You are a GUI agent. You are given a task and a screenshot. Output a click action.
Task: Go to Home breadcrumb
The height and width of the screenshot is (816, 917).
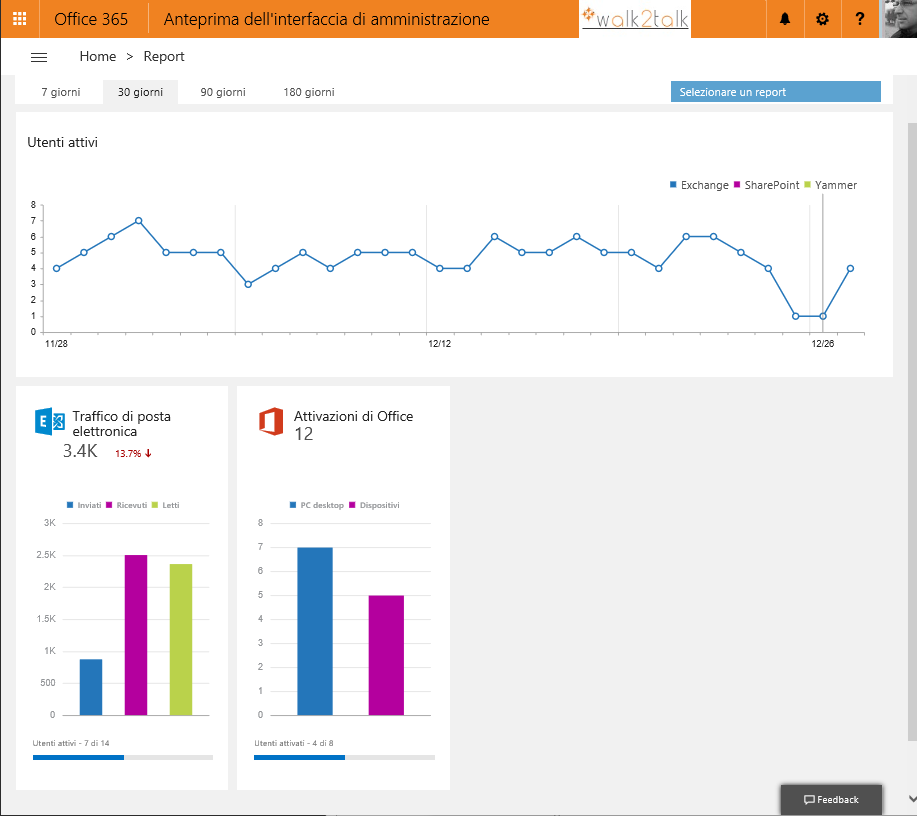[98, 56]
